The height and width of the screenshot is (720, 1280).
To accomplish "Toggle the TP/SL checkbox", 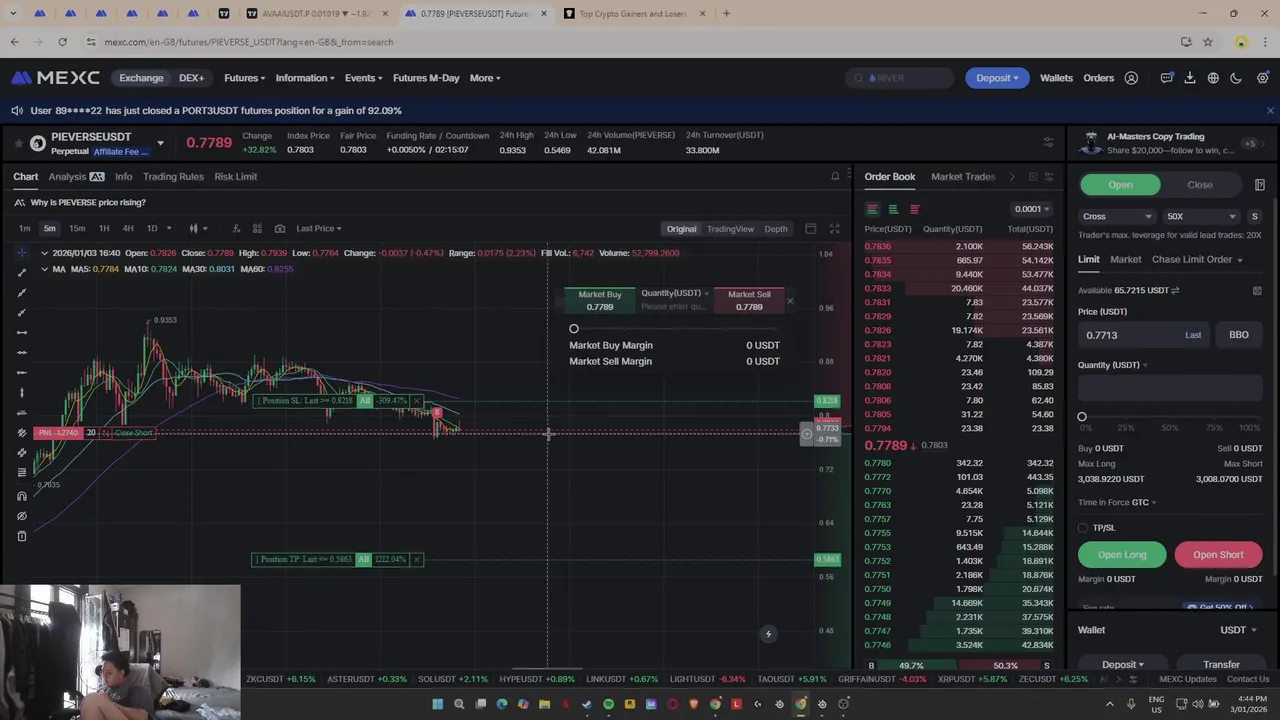I will click(1083, 528).
